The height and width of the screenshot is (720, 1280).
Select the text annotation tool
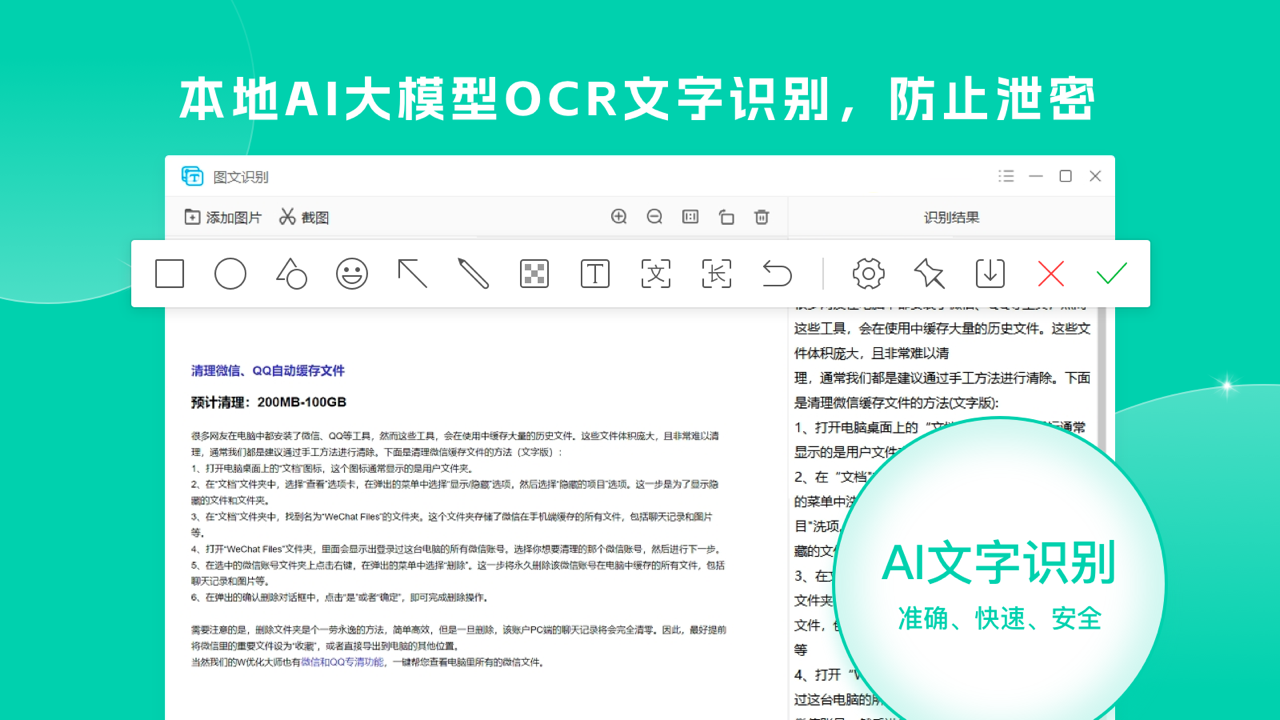pyautogui.click(x=595, y=273)
